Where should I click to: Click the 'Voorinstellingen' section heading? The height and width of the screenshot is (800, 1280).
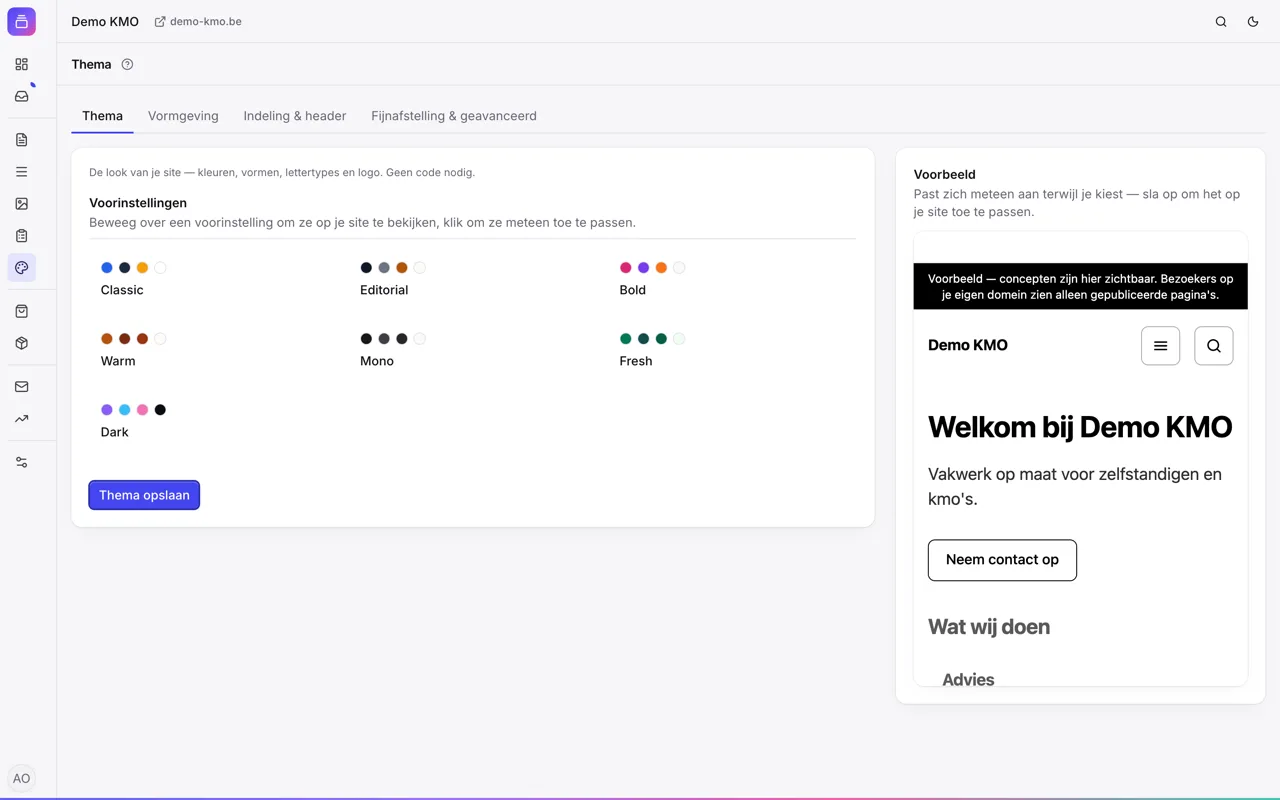click(138, 203)
